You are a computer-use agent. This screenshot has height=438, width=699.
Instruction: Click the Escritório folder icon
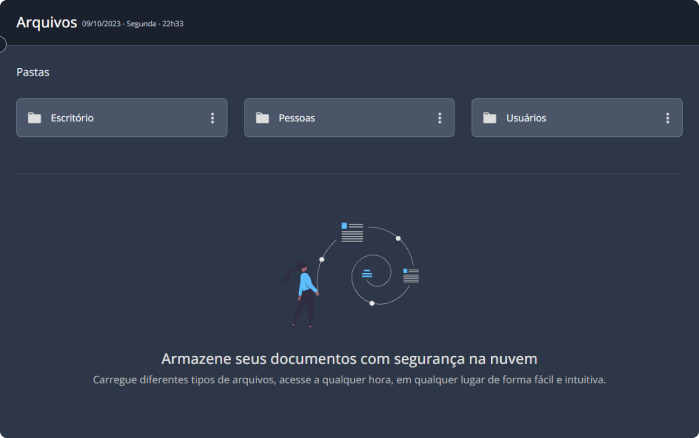(x=34, y=118)
